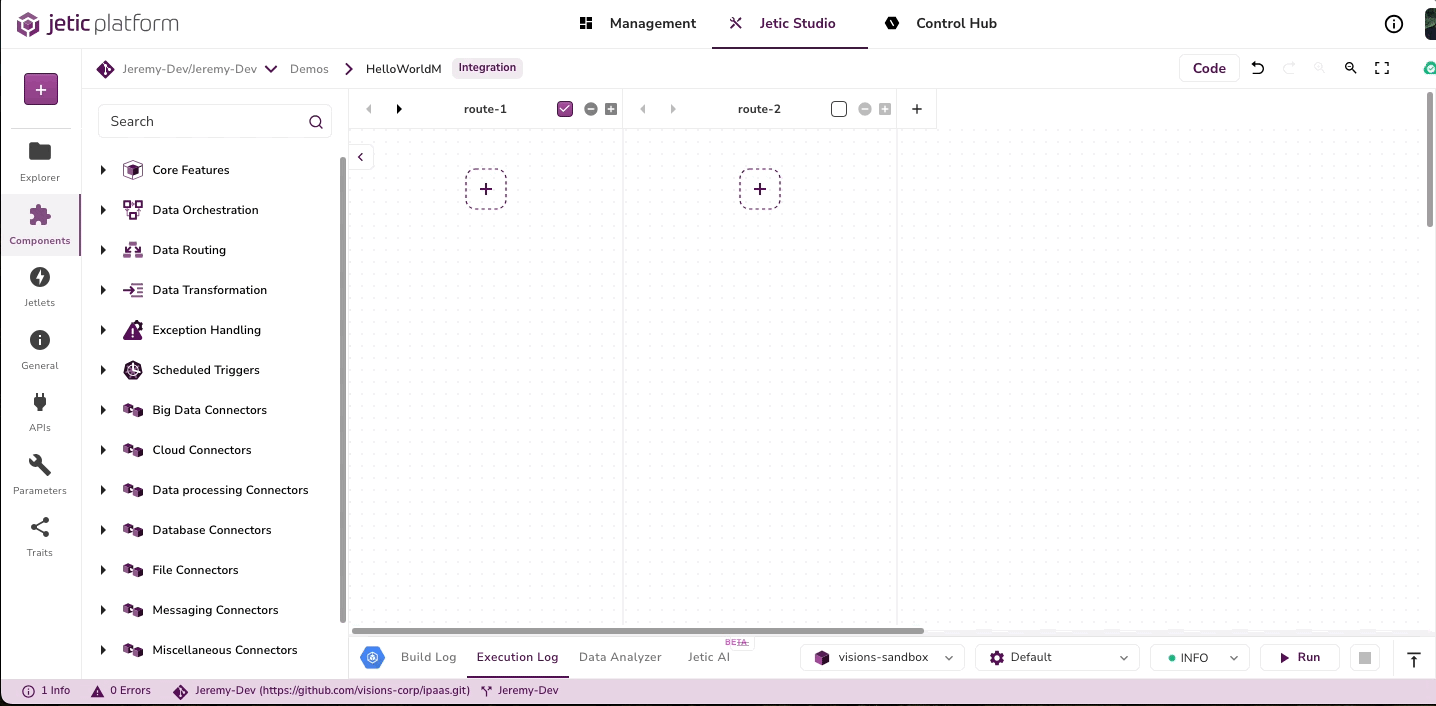Collapse the components panel with chevron
Image resolution: width=1436 pixels, height=706 pixels.
point(361,157)
